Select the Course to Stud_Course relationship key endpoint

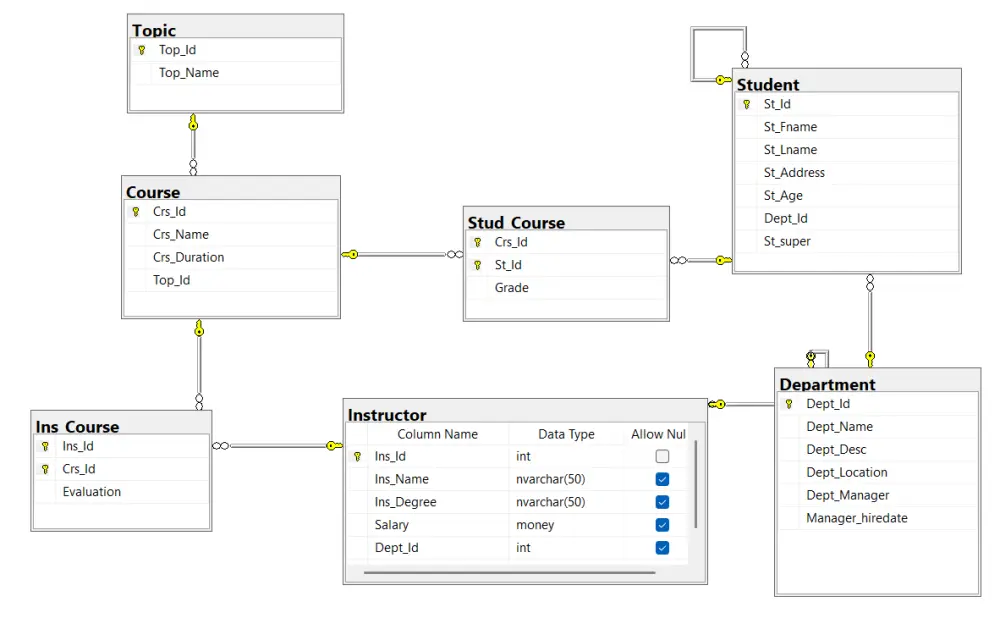350,254
